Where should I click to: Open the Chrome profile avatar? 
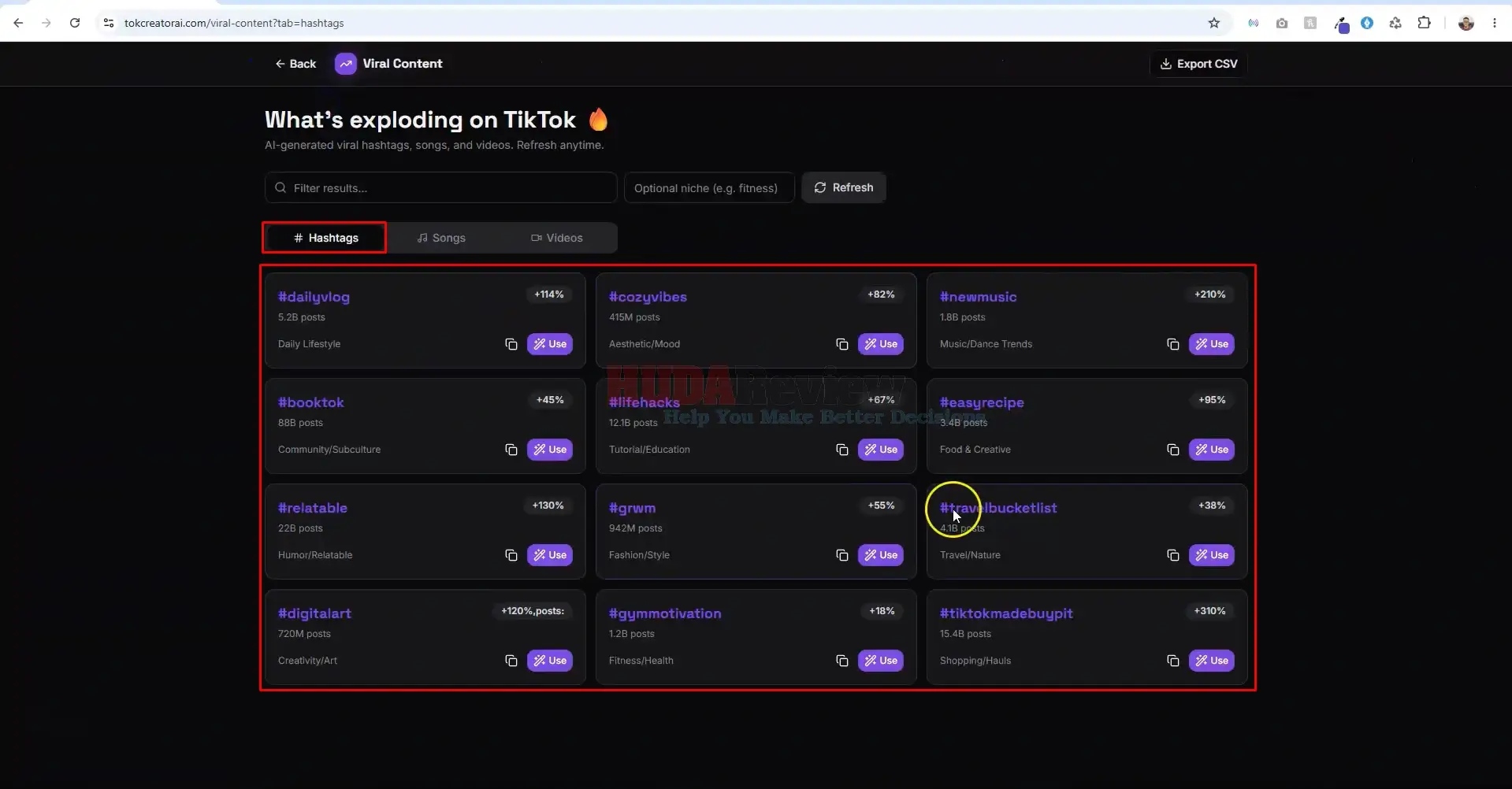(1466, 23)
